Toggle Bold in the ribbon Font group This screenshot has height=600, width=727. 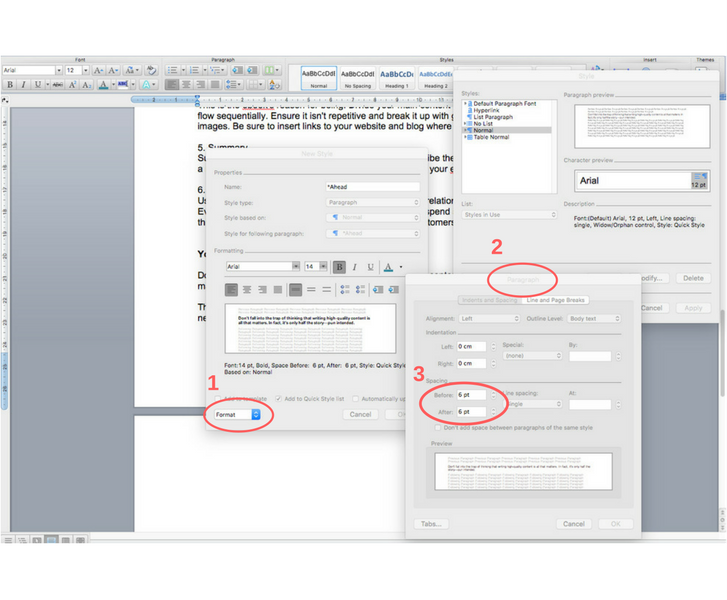pos(10,84)
